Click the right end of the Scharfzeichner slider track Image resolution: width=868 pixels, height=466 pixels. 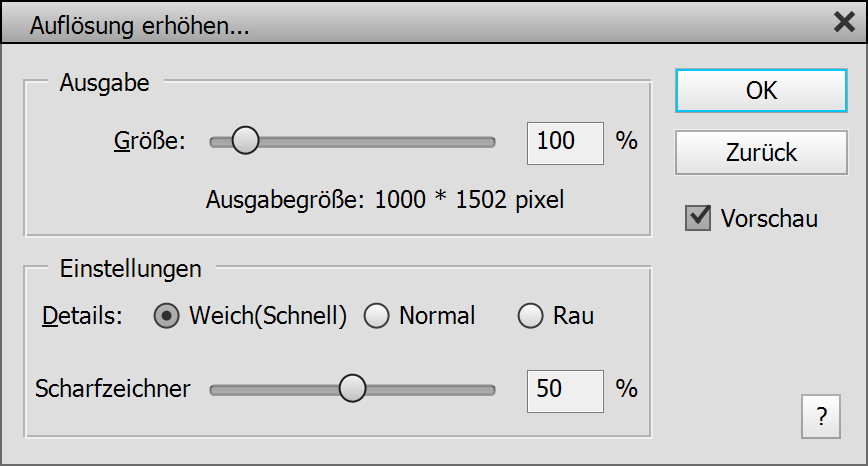[490, 389]
